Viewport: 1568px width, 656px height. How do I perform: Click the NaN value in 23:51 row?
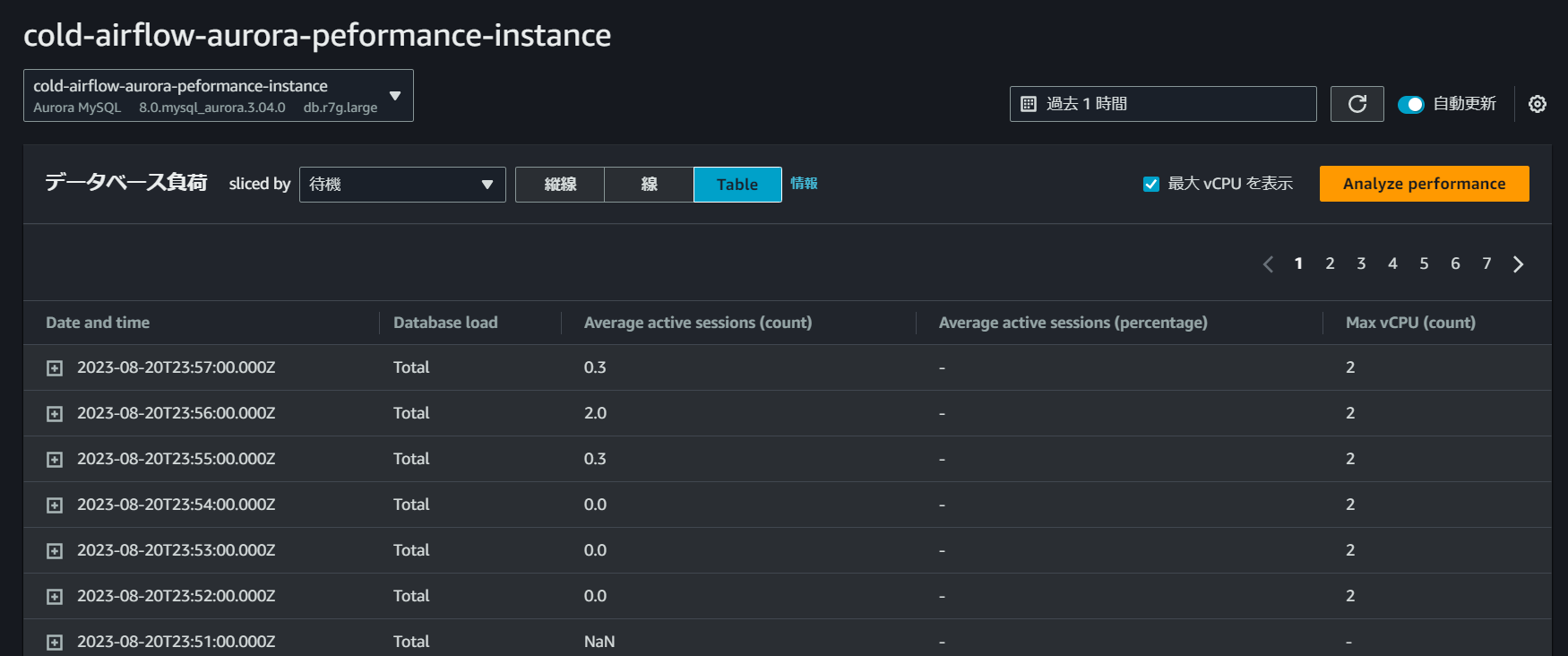point(599,642)
